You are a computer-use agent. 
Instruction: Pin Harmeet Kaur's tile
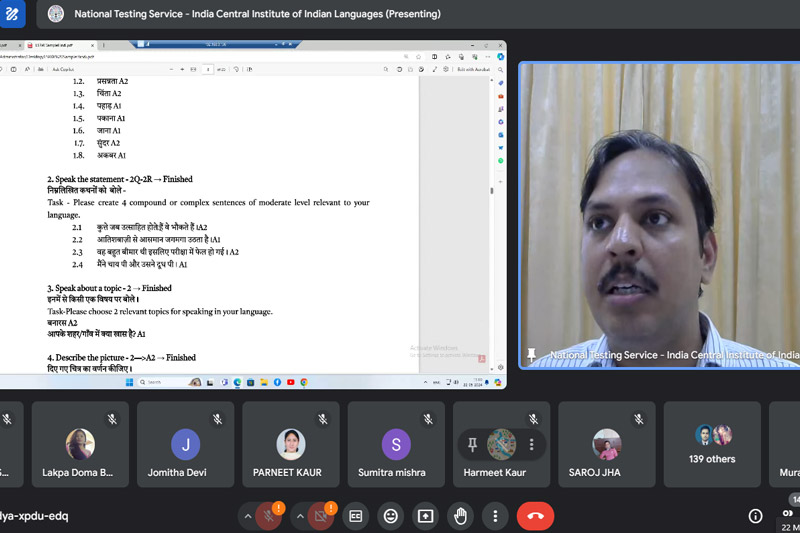[x=472, y=445]
